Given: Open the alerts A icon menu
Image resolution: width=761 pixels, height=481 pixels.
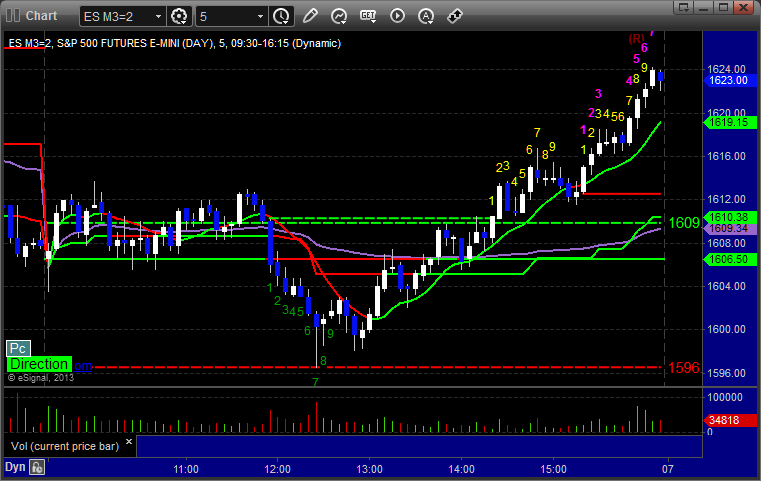Looking at the screenshot, I should [x=426, y=16].
